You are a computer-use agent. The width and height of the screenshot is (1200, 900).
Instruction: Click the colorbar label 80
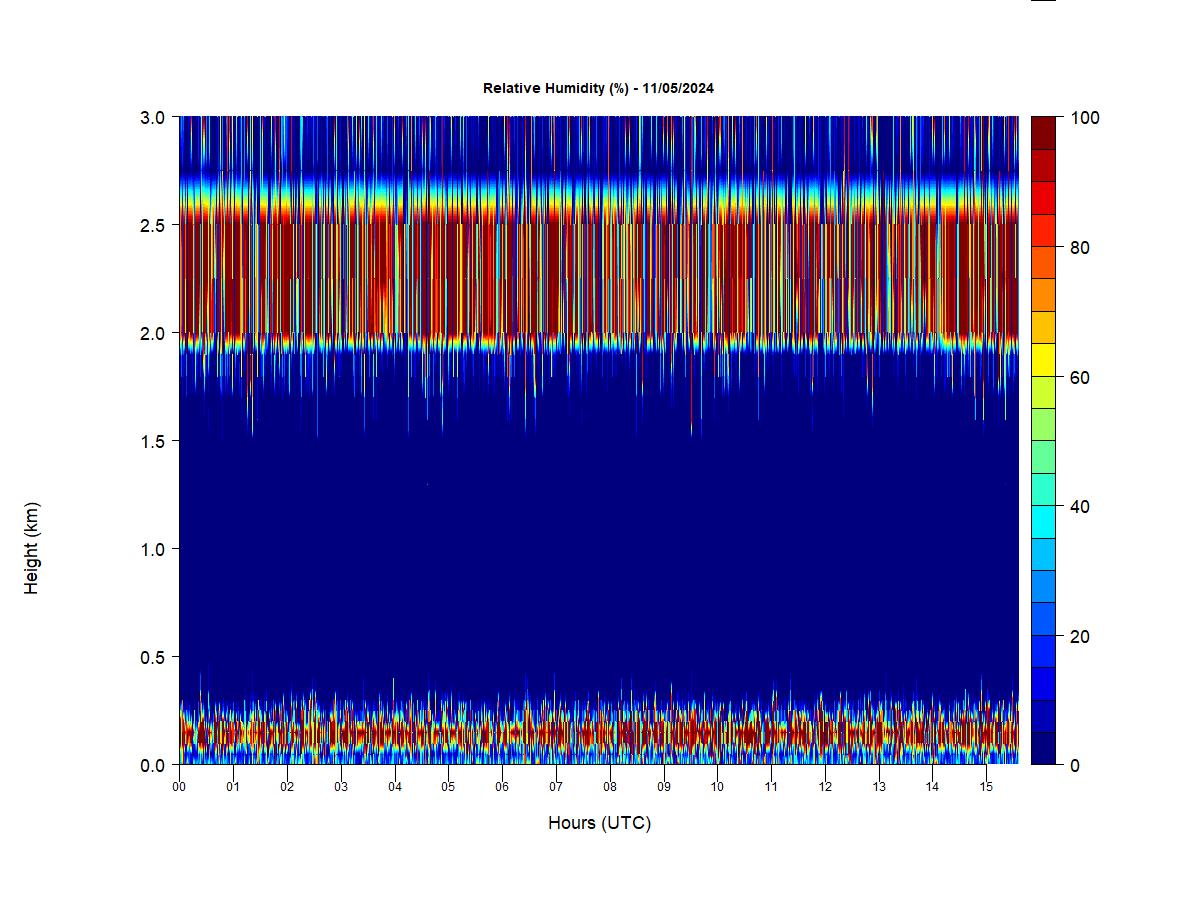click(x=1079, y=248)
